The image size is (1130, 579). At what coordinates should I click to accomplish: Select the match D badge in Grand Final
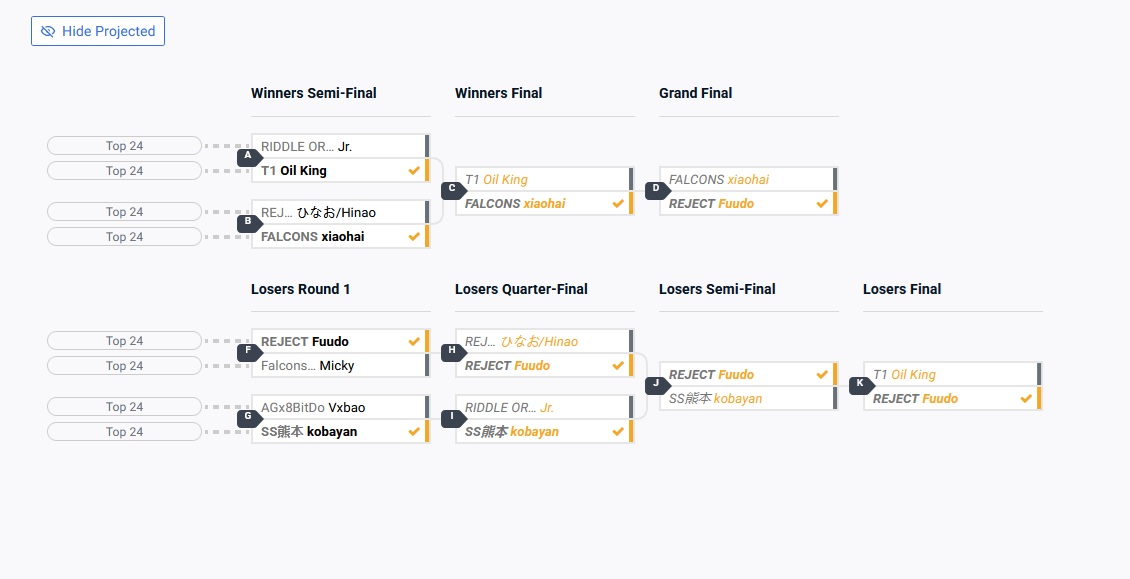coord(657,189)
